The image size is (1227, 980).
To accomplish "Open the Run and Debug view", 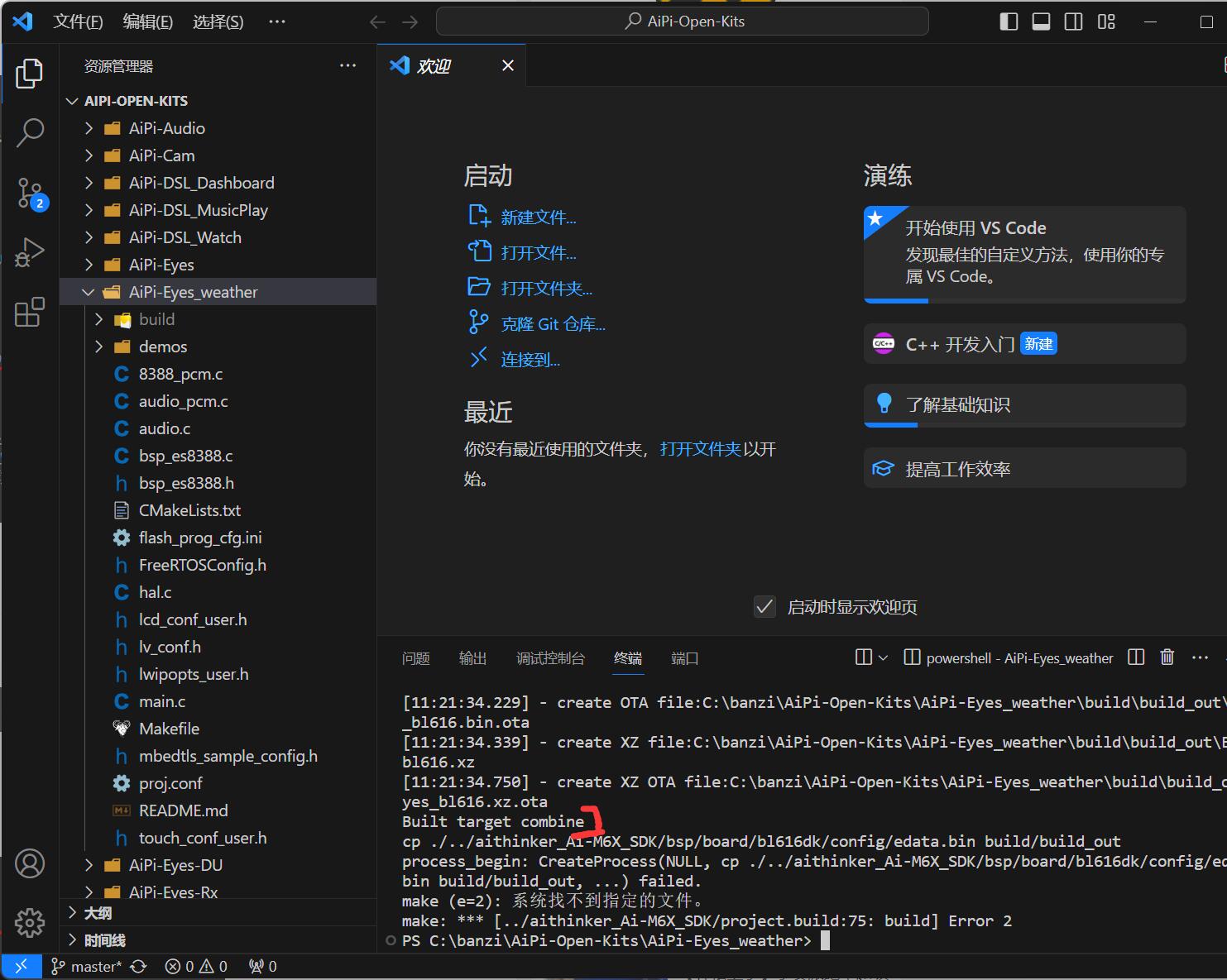I will [30, 252].
